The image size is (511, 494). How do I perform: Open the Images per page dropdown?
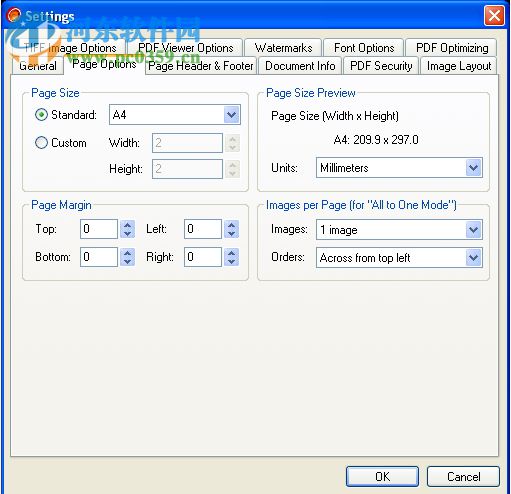coord(399,230)
